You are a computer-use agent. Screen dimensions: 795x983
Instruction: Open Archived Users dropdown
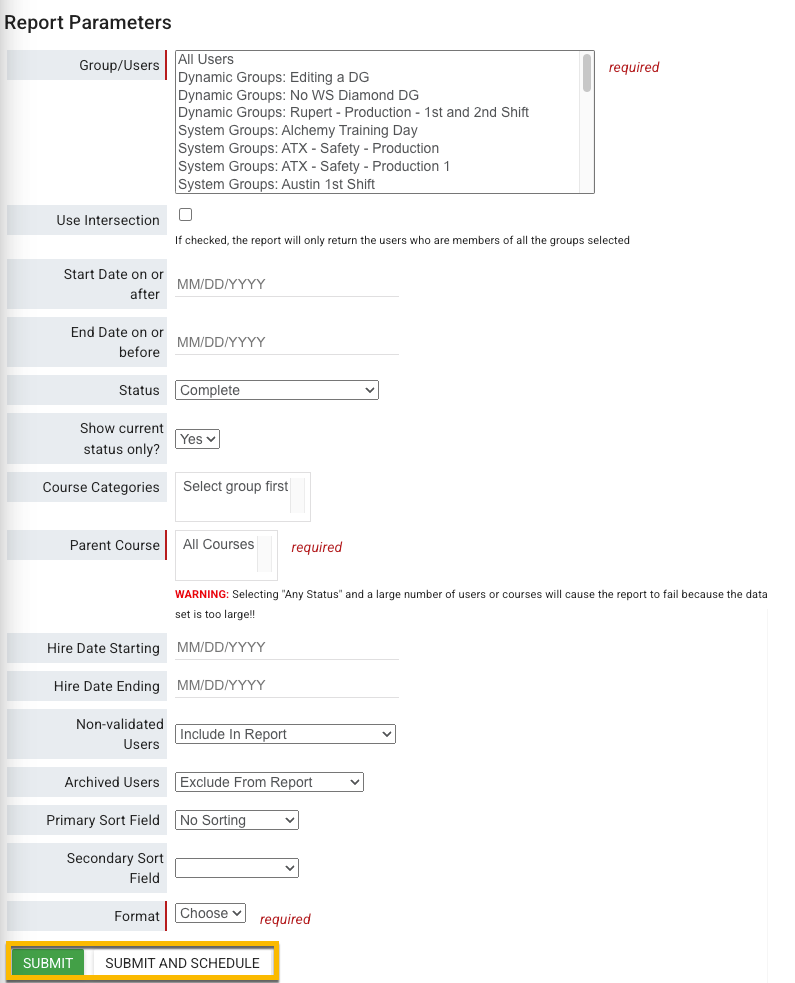click(269, 782)
